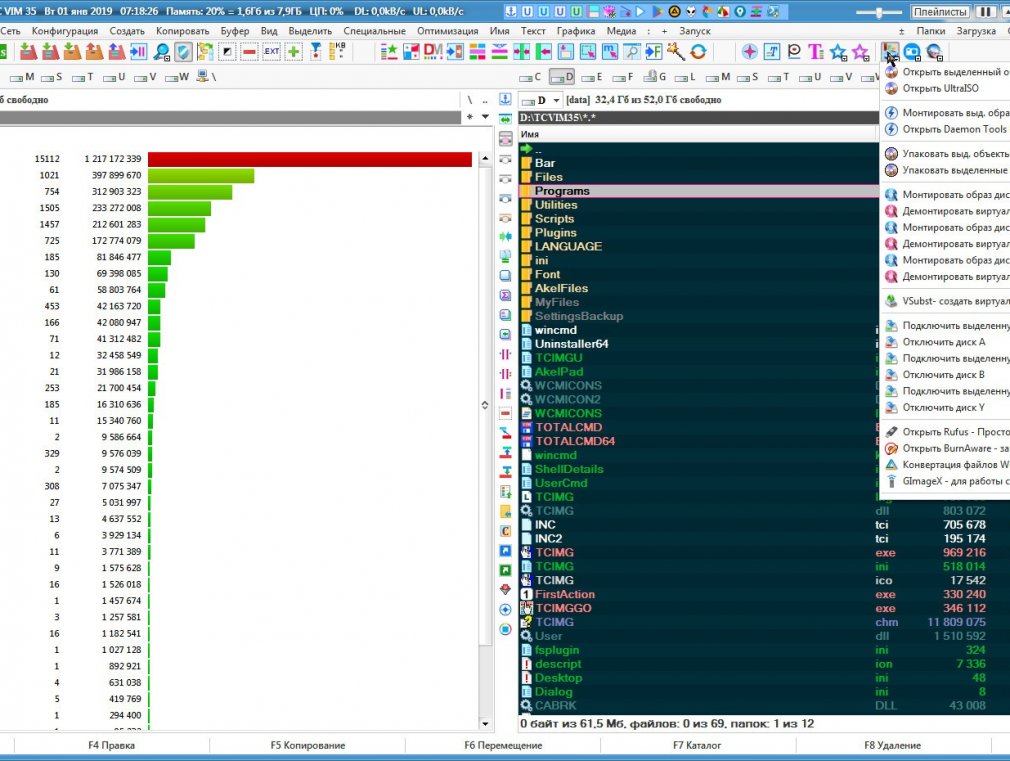Toggle the pause button in the title bar

(985, 12)
